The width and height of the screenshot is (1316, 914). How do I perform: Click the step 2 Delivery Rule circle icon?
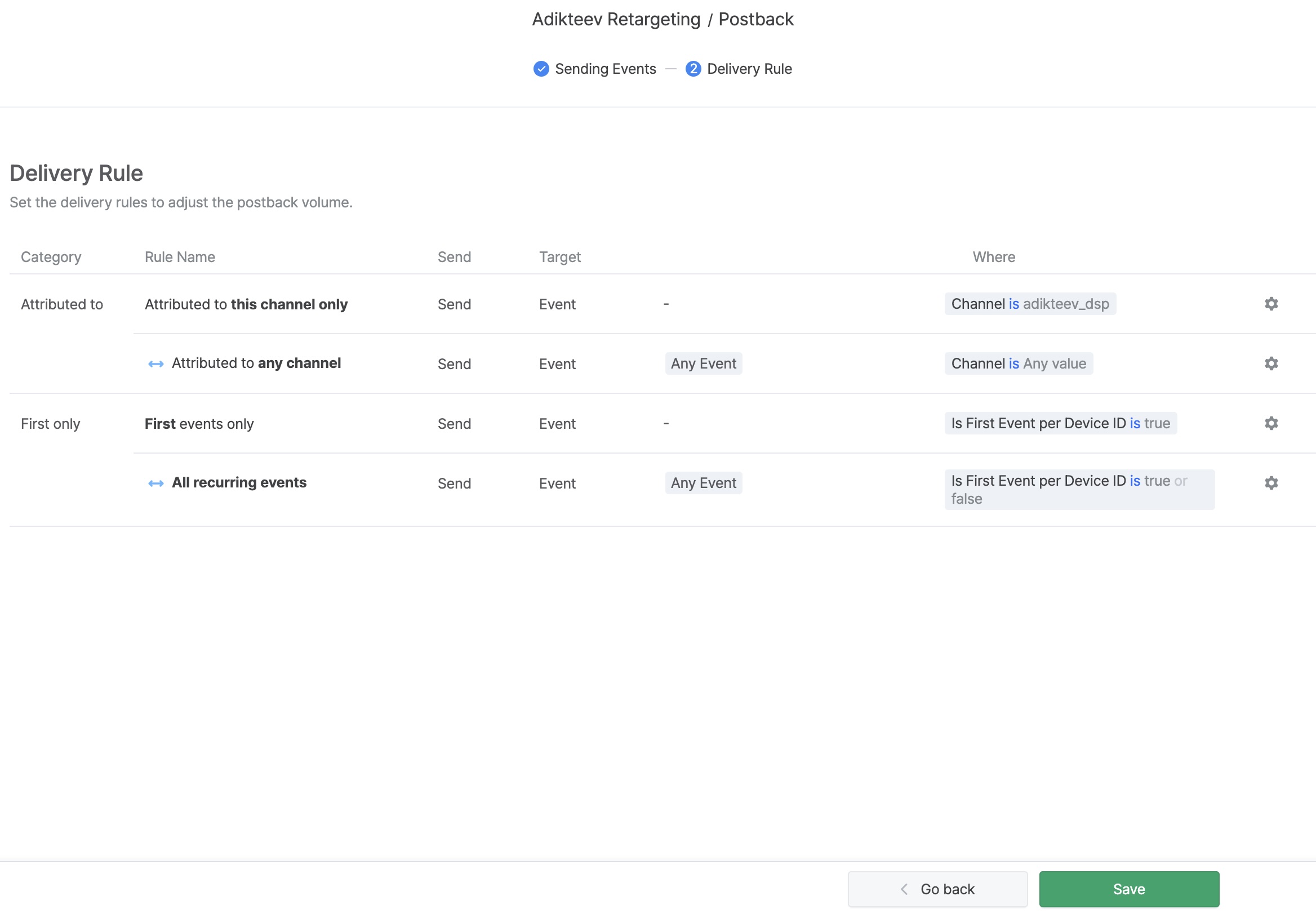click(692, 69)
